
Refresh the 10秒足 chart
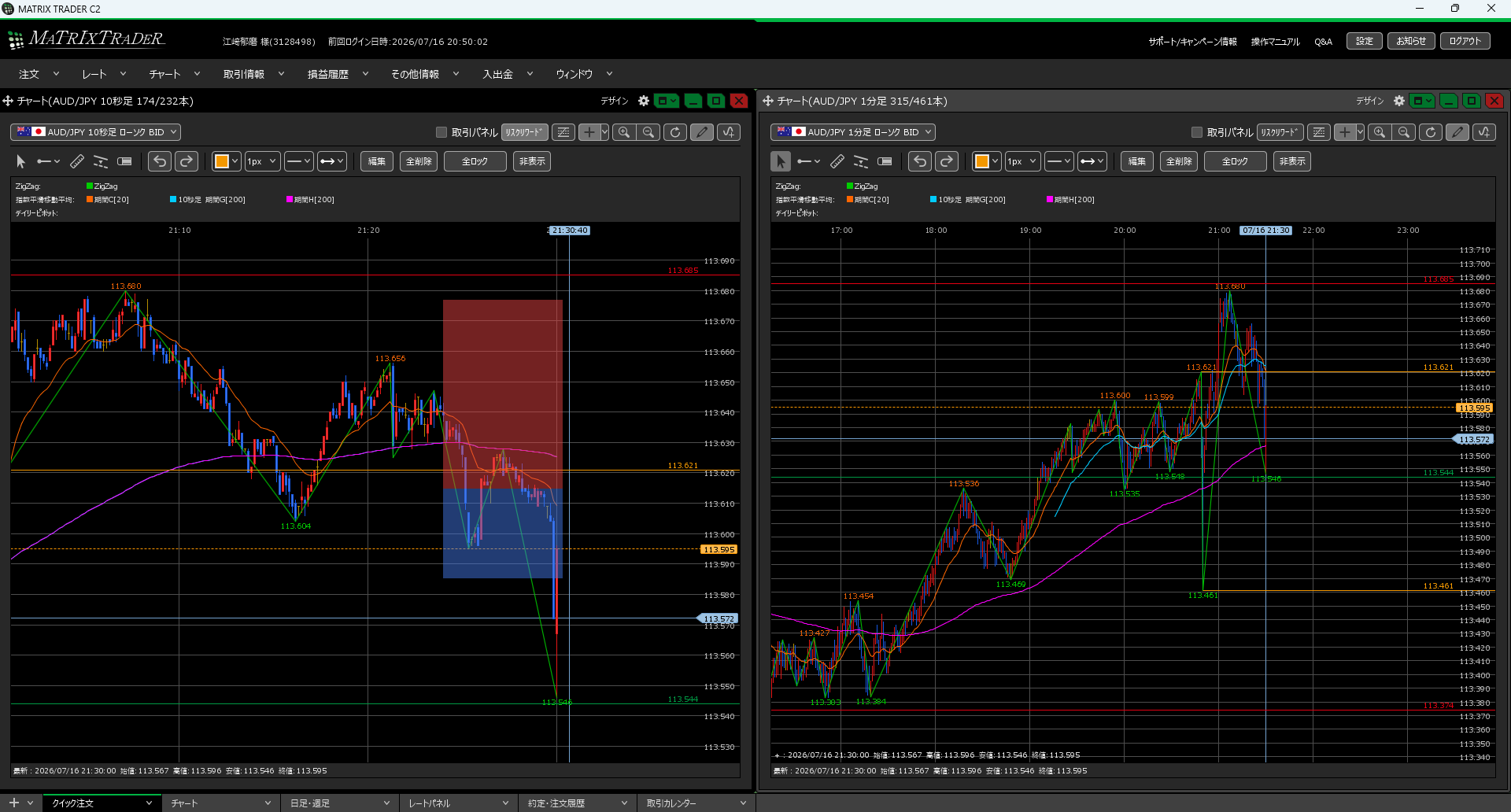tap(675, 132)
